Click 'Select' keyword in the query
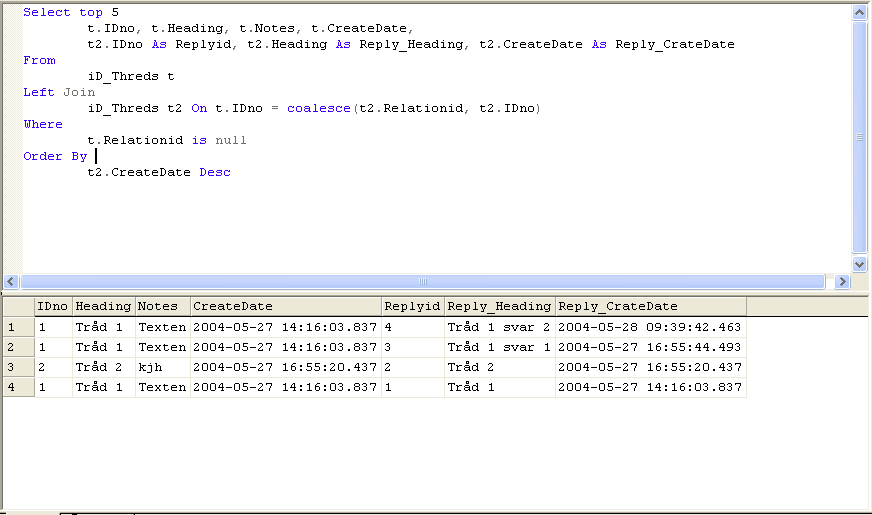Viewport: 872px width, 515px height. [47, 12]
